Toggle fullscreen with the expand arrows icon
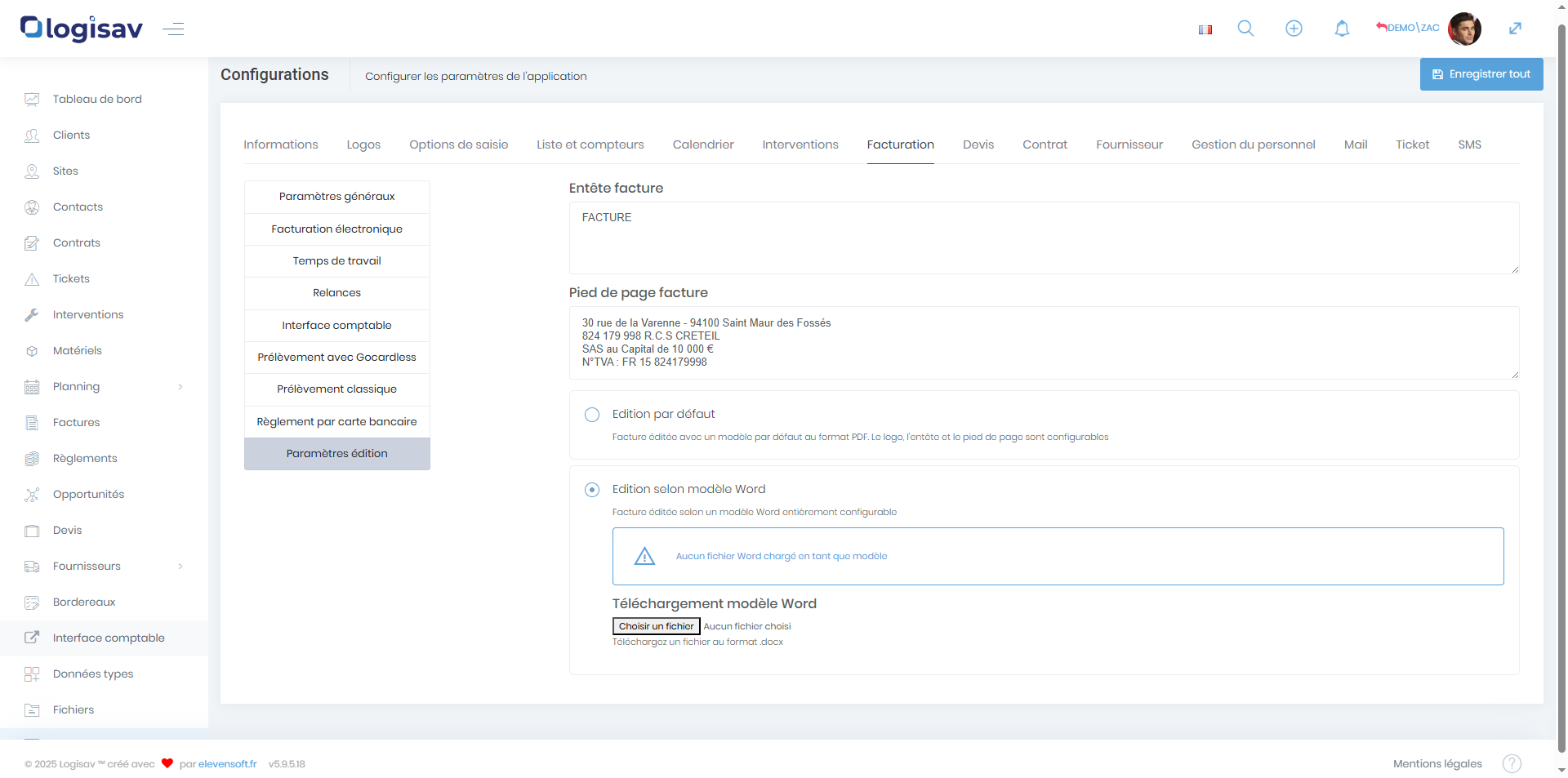1568x778 pixels. pos(1515,29)
